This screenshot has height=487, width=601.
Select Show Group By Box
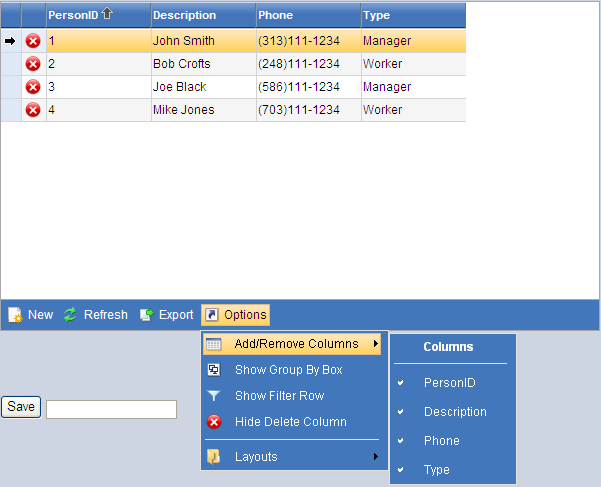[x=288, y=370]
